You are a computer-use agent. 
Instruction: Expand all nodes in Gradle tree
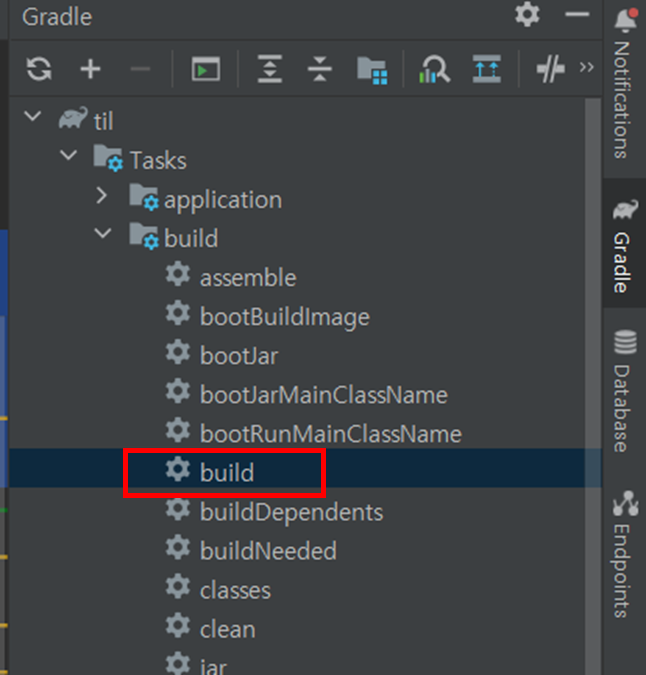click(x=270, y=69)
